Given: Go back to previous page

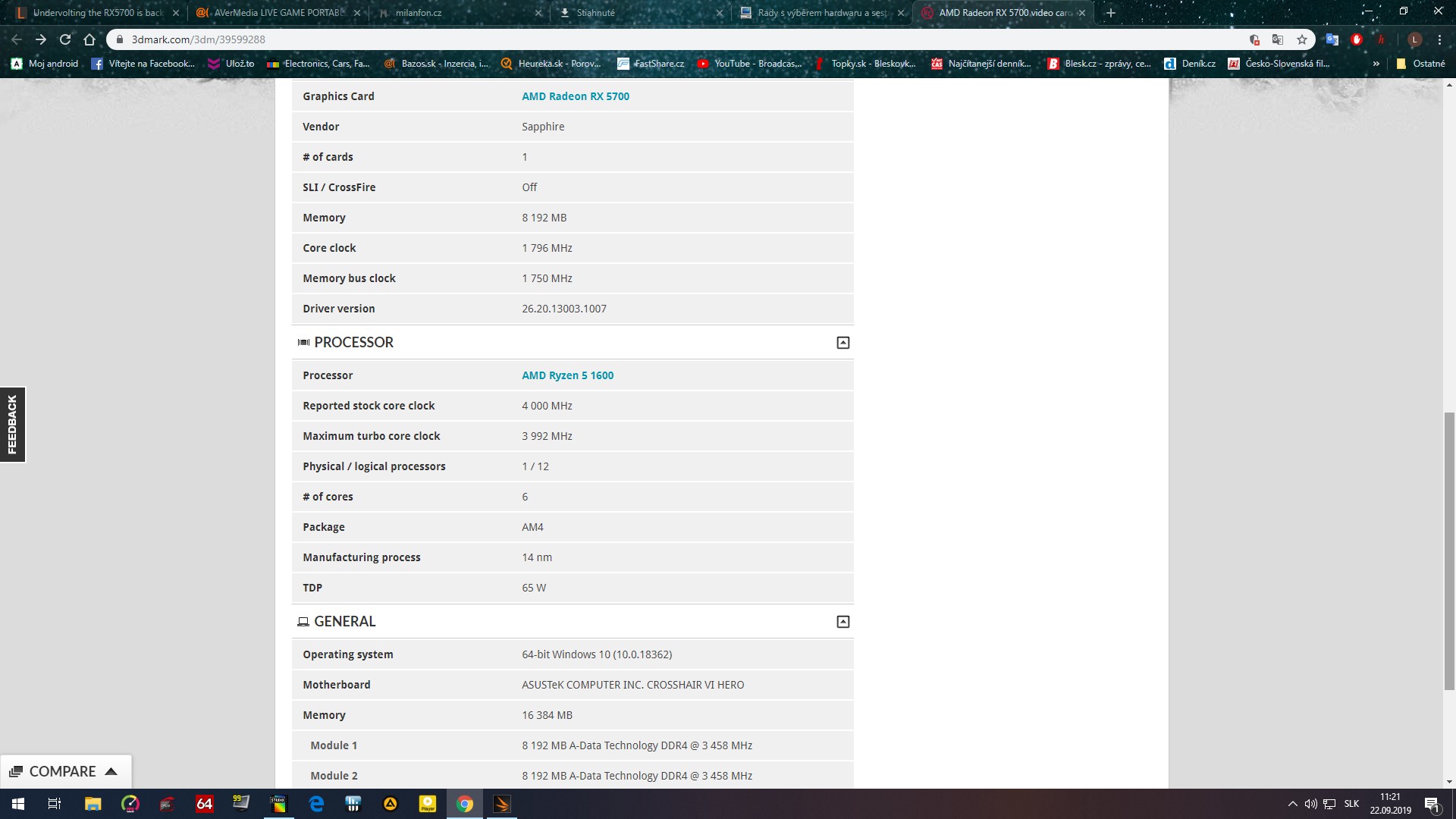Looking at the screenshot, I should point(17,39).
